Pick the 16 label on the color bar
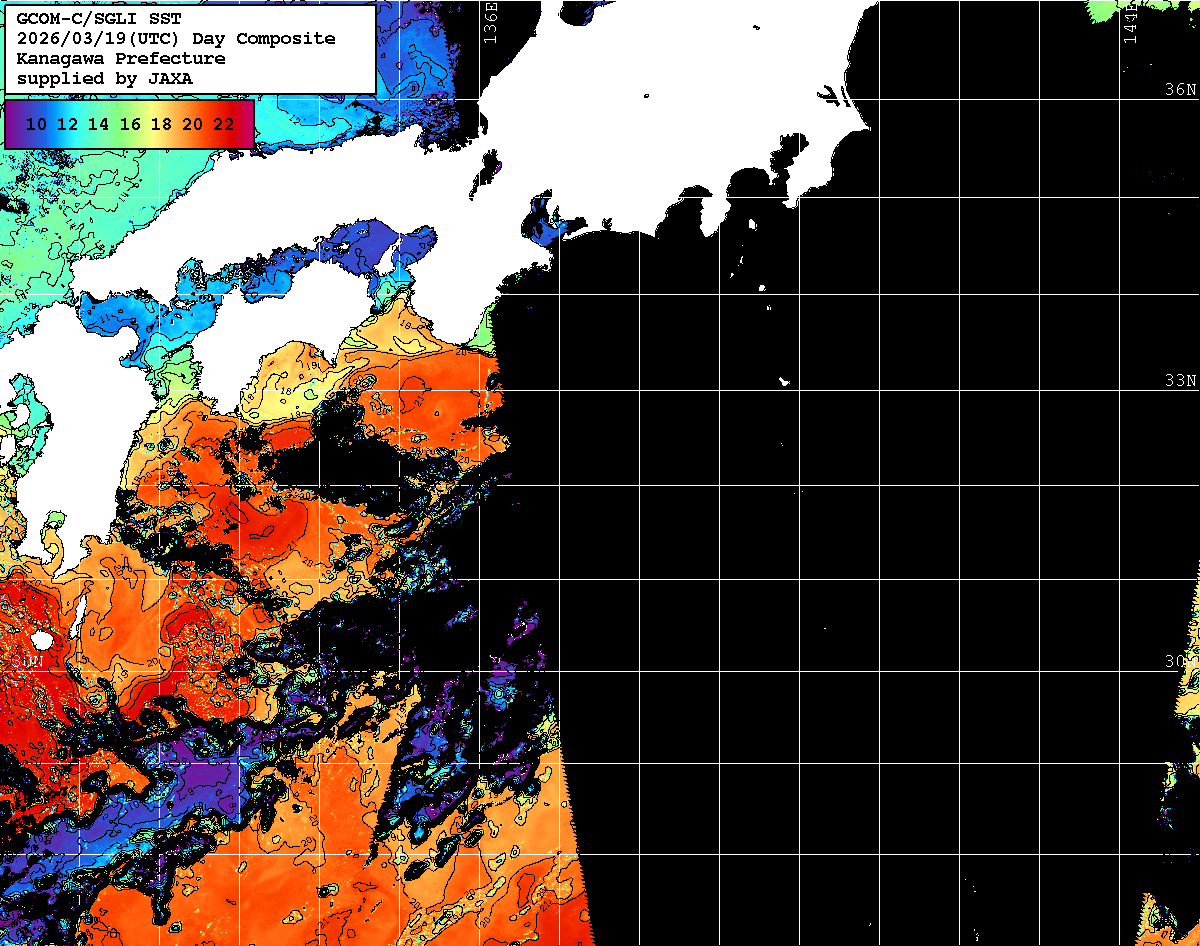Image resolution: width=1200 pixels, height=946 pixels. point(130,125)
